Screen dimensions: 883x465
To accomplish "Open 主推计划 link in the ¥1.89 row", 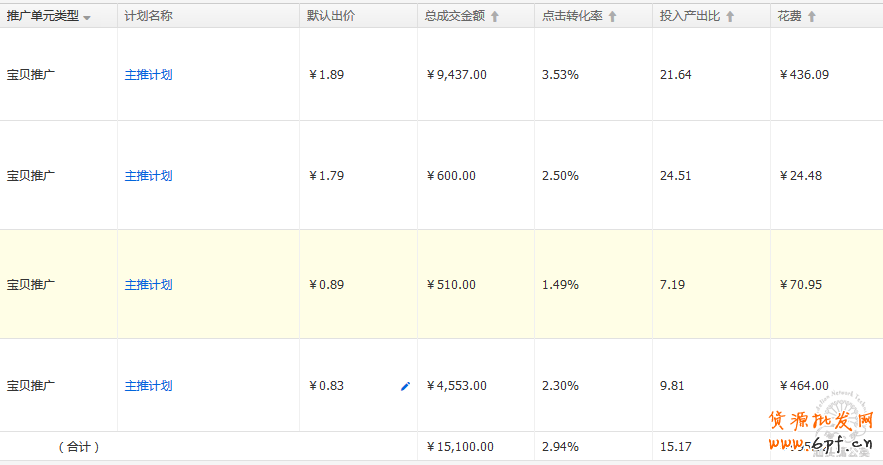I will [x=148, y=75].
